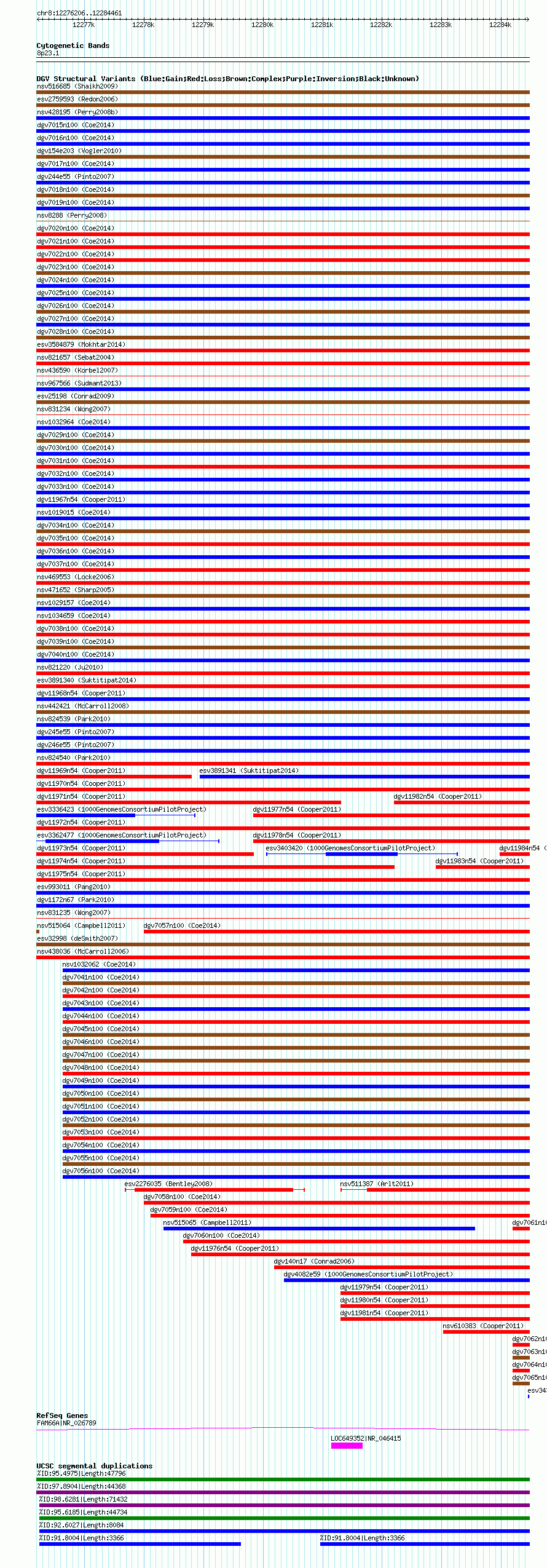Screen dimensions: 547x1568
Task: Click esv3336423 1000GenomesConsortiumPilotProject label
Action: (x=122, y=809)
